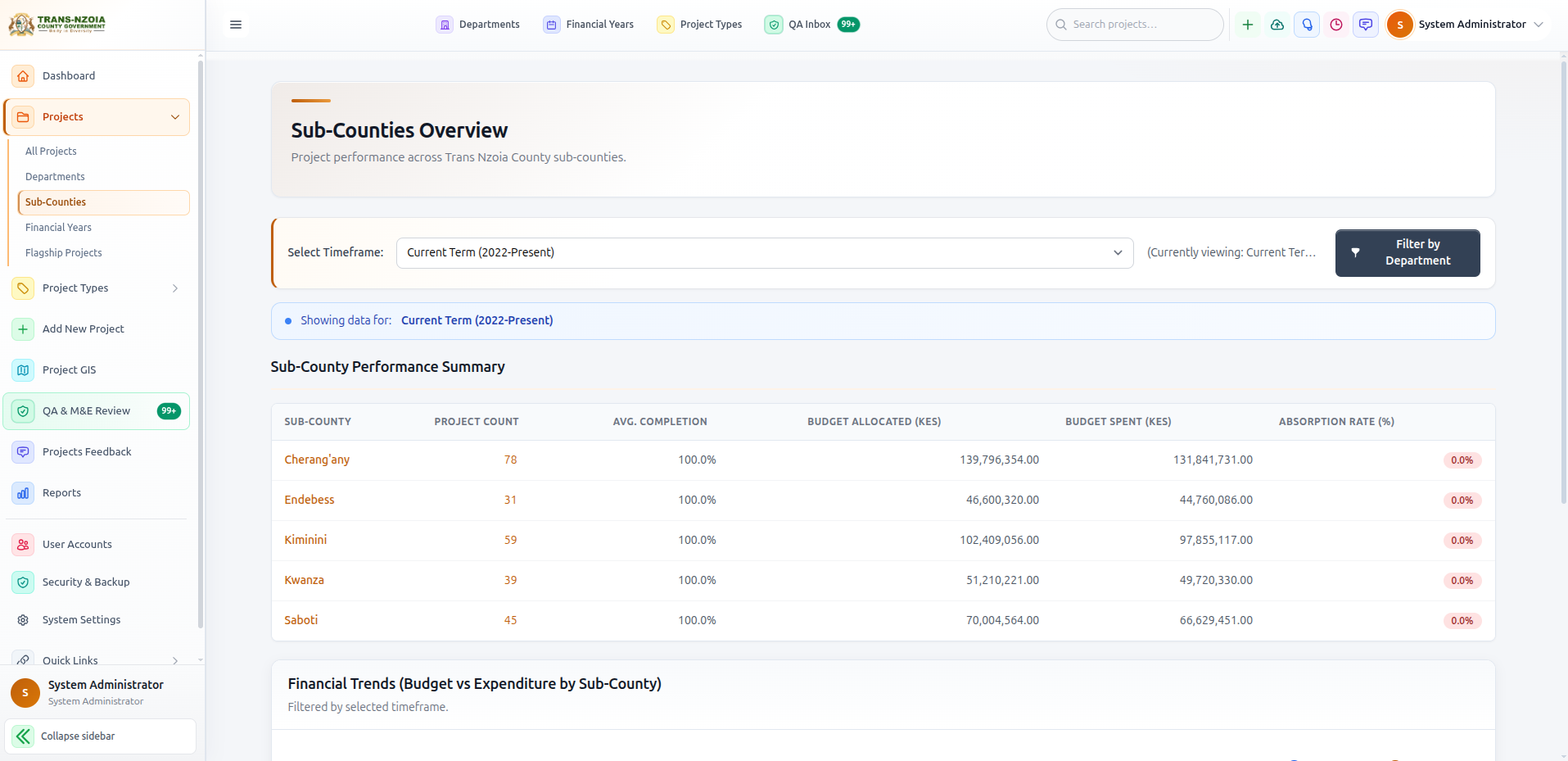Open the Cherang'any sub-county link
The height and width of the screenshot is (761, 1568).
click(x=317, y=460)
